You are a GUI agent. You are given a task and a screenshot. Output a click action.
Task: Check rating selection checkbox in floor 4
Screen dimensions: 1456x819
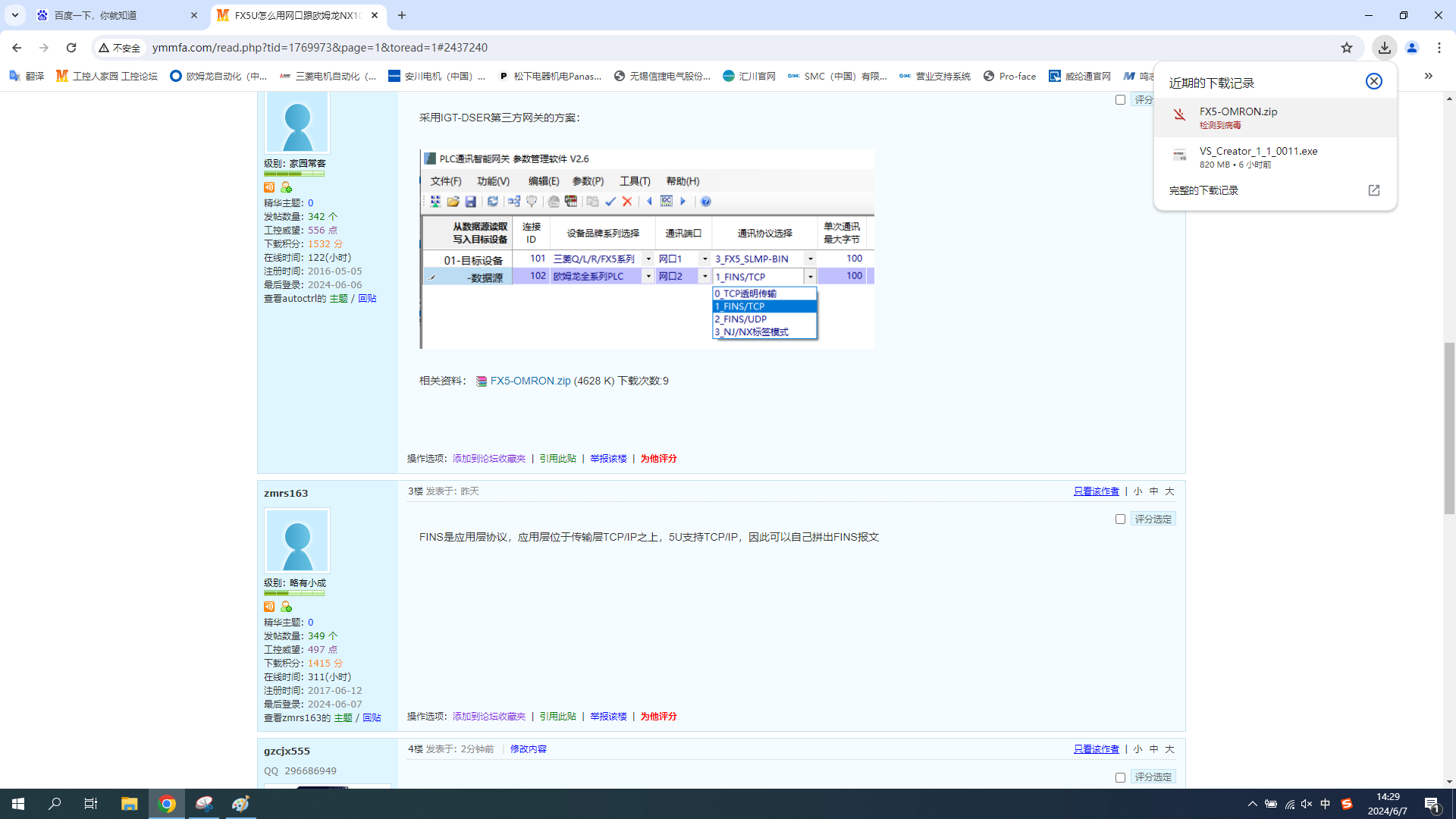(x=1120, y=777)
